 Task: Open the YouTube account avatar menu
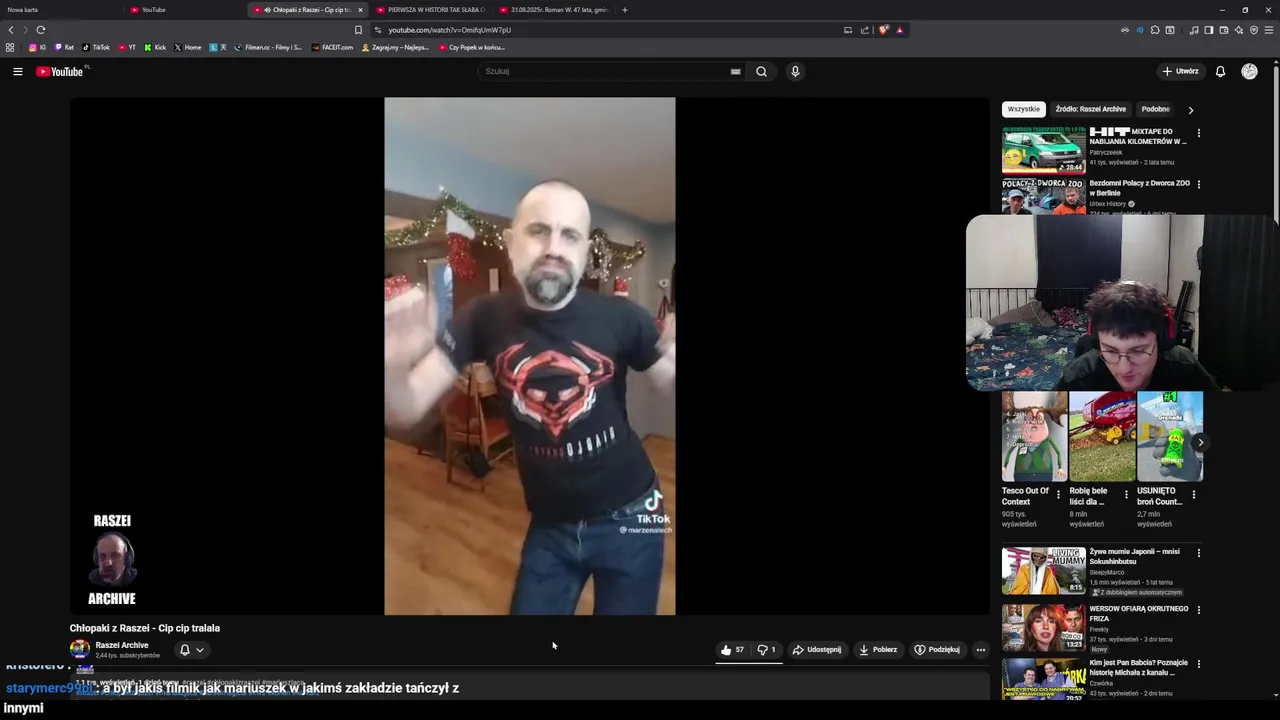click(1249, 71)
